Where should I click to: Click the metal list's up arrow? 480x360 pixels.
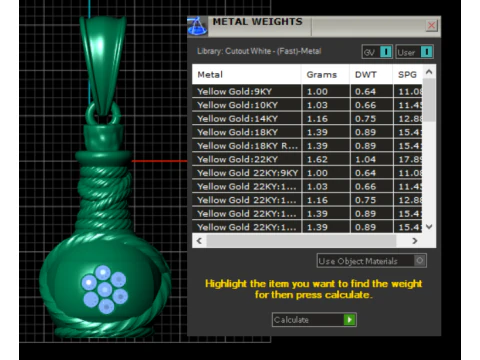pos(429,72)
